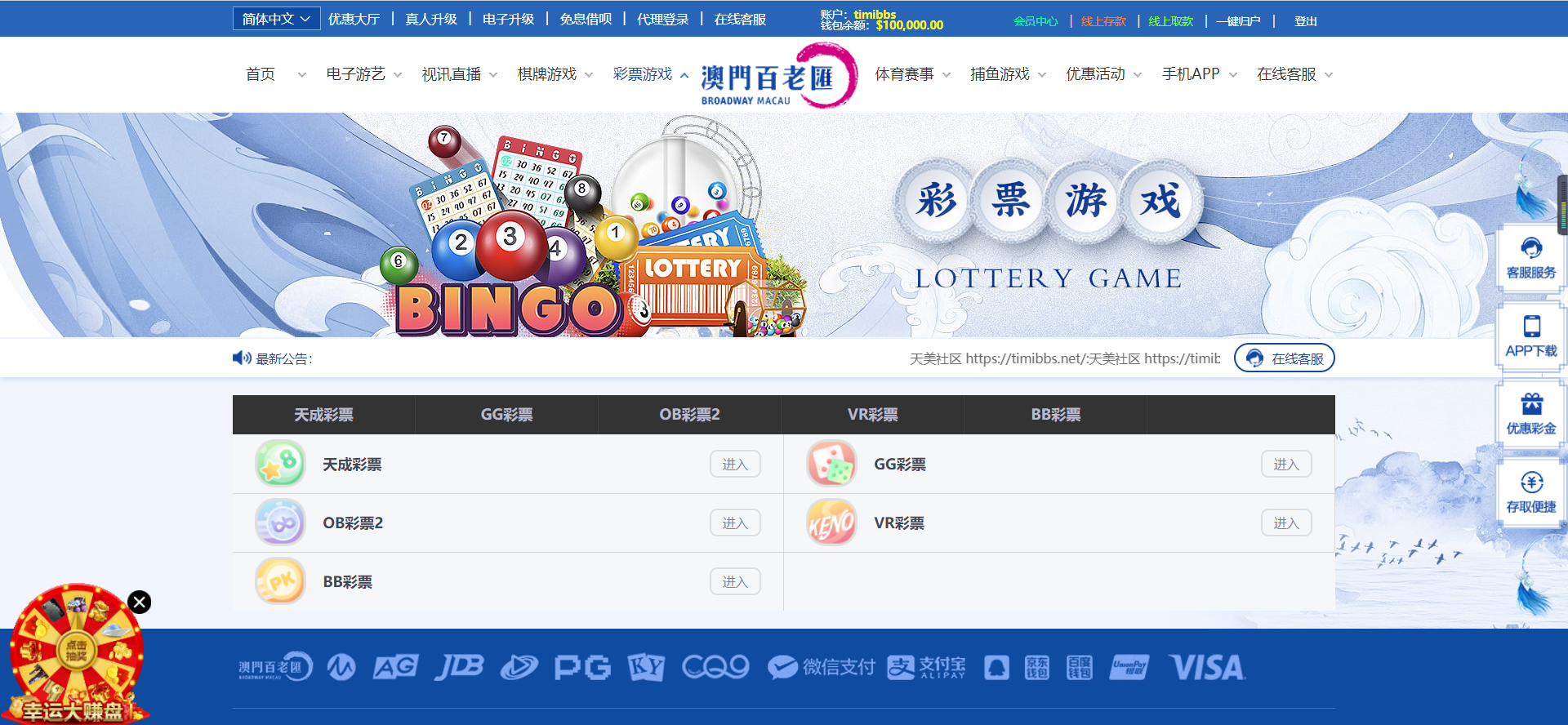The width and height of the screenshot is (1568, 725).
Task: Close the lucky wheel popup
Action: [x=140, y=603]
